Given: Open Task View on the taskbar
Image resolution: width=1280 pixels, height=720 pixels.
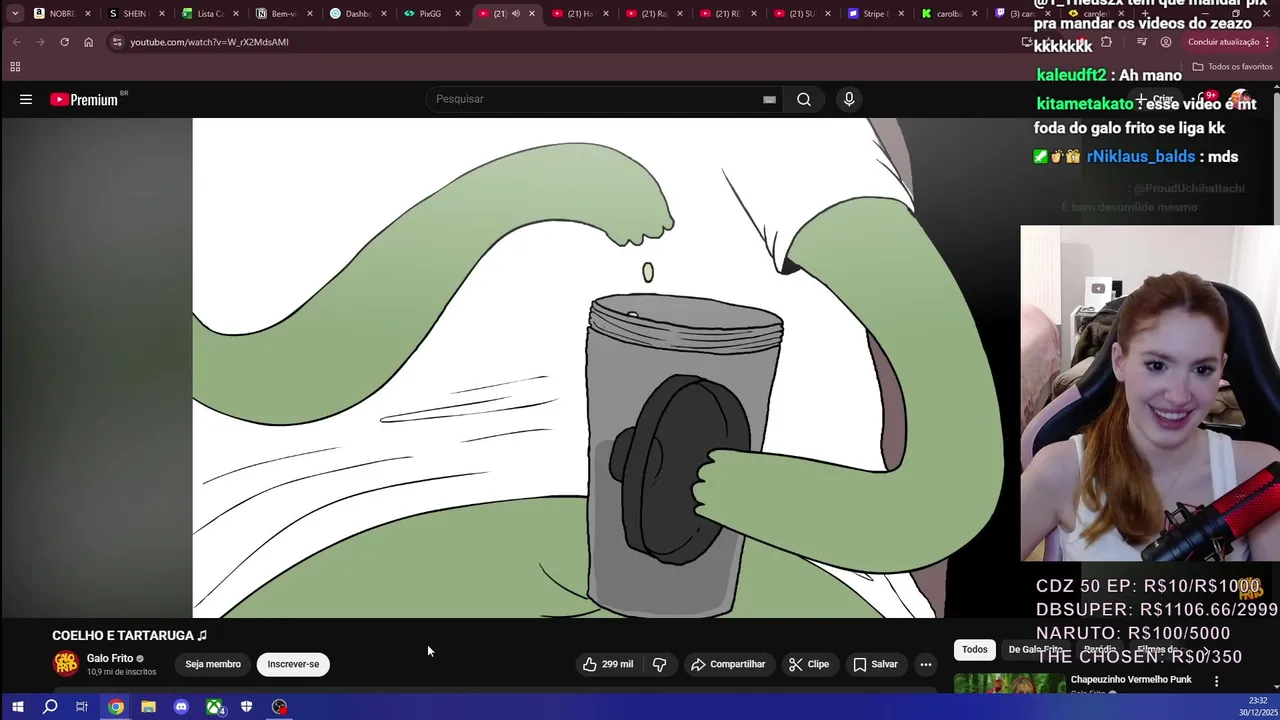Looking at the screenshot, I should pos(82,707).
